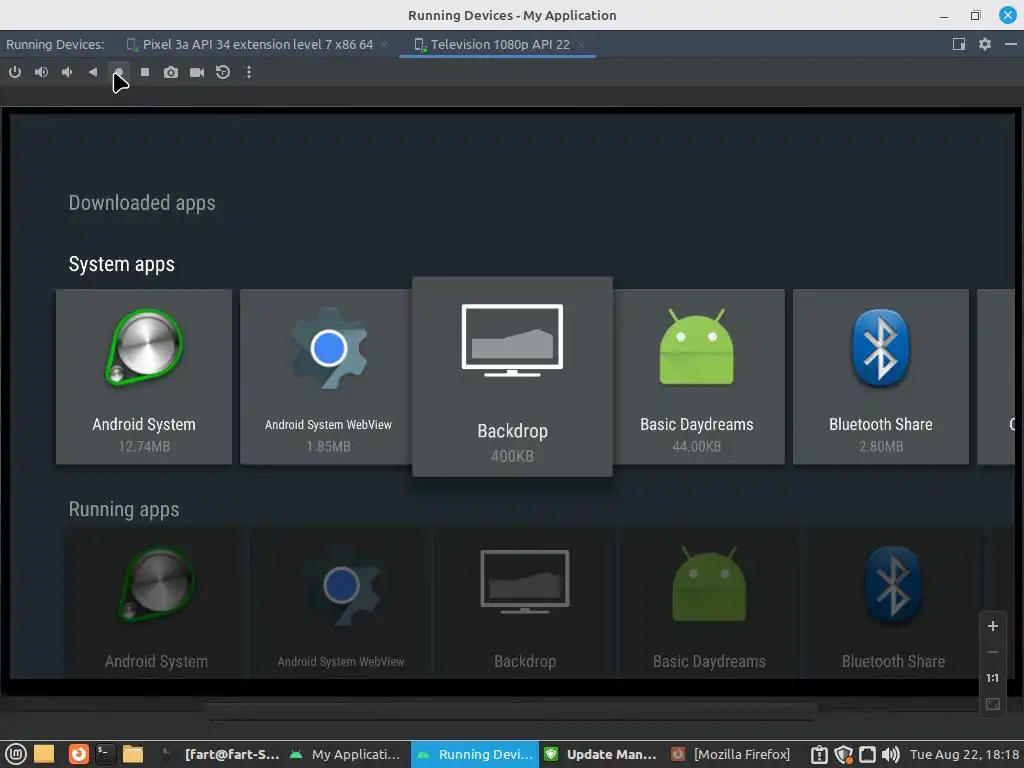Switch to My Application taskbar window

(x=346, y=754)
